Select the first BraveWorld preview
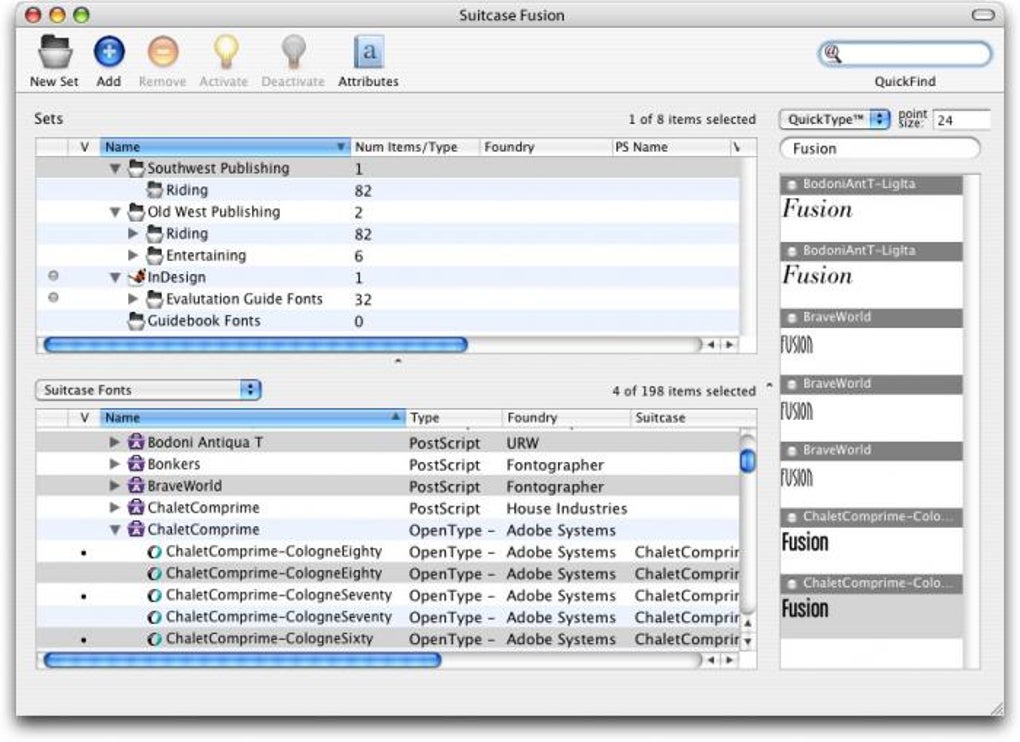 click(x=872, y=341)
